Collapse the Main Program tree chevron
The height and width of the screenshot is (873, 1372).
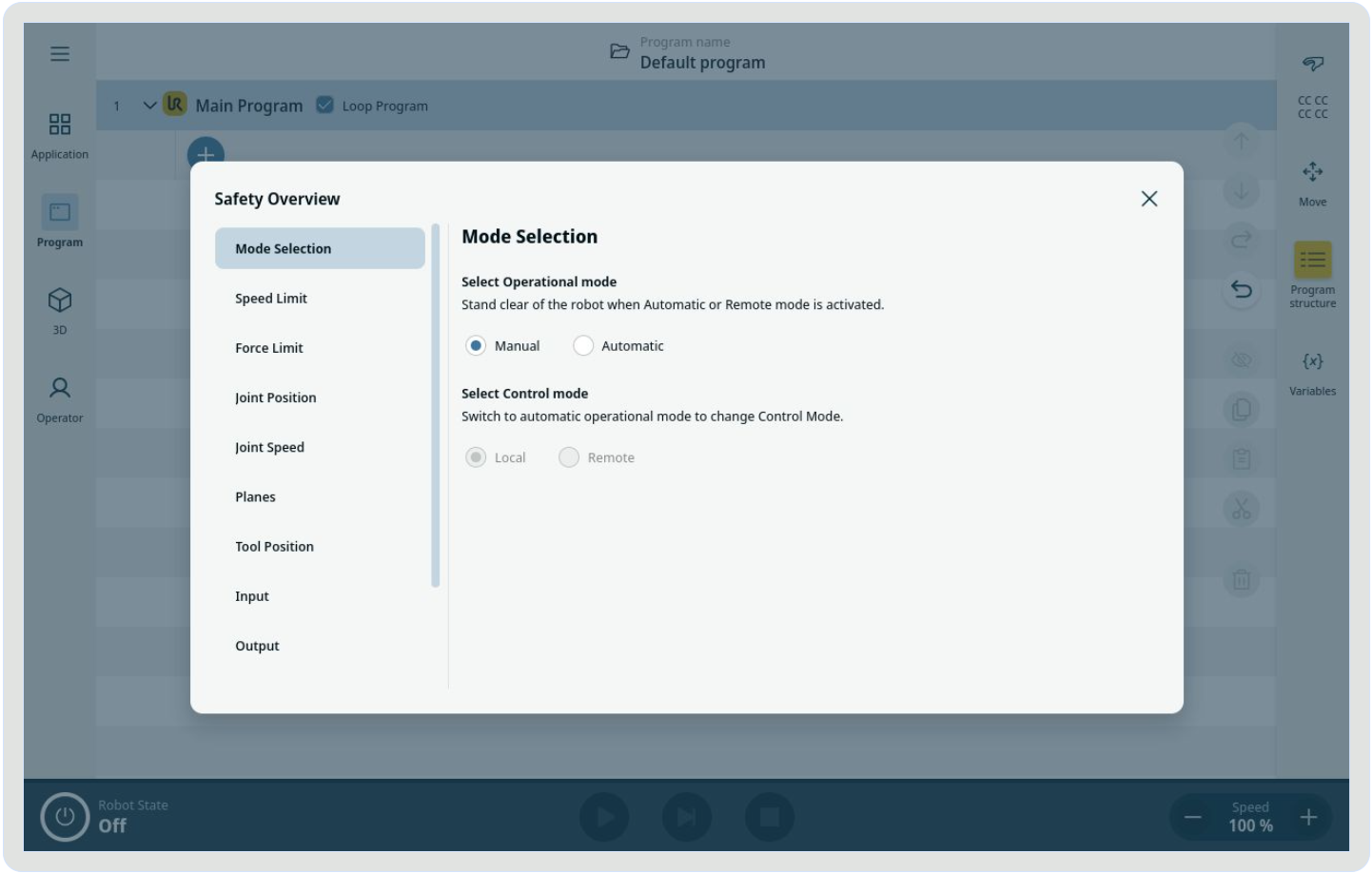149,106
